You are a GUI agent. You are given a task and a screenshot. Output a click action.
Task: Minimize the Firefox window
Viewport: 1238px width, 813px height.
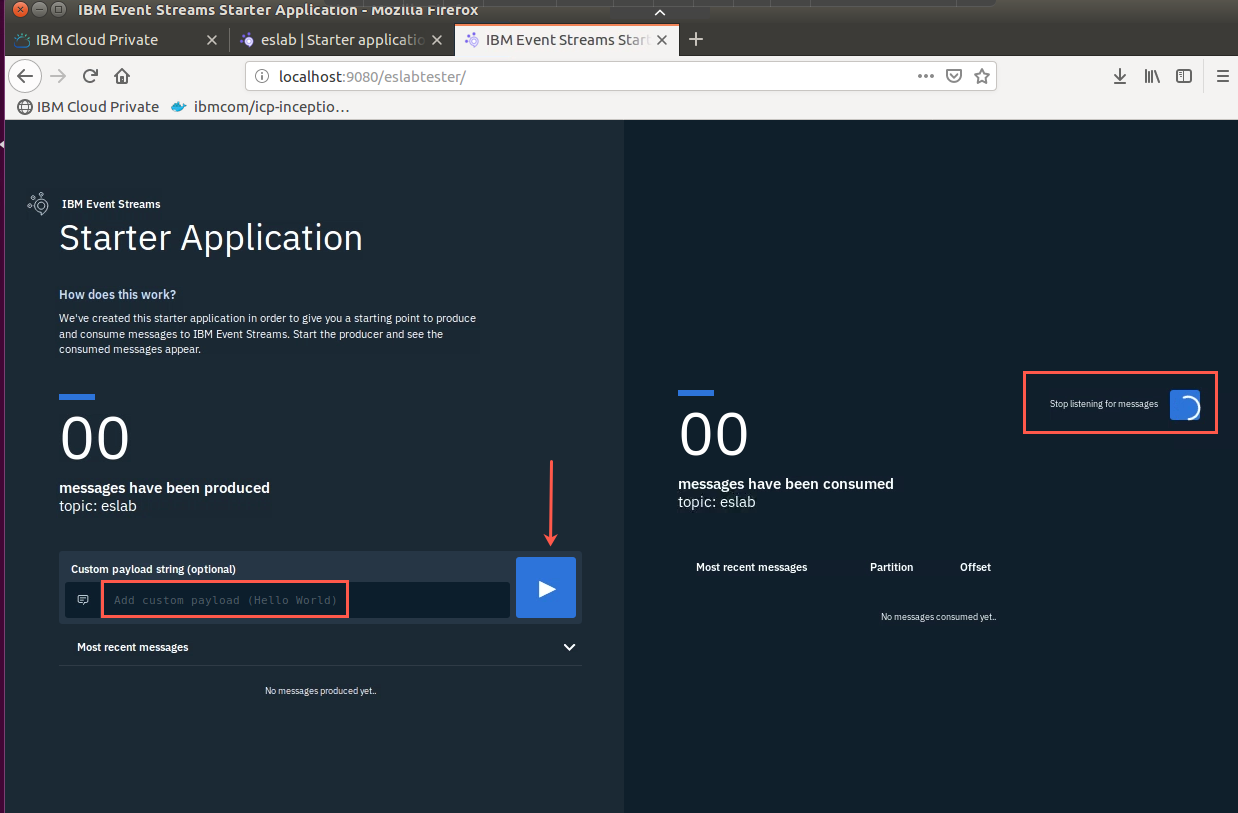click(x=37, y=10)
